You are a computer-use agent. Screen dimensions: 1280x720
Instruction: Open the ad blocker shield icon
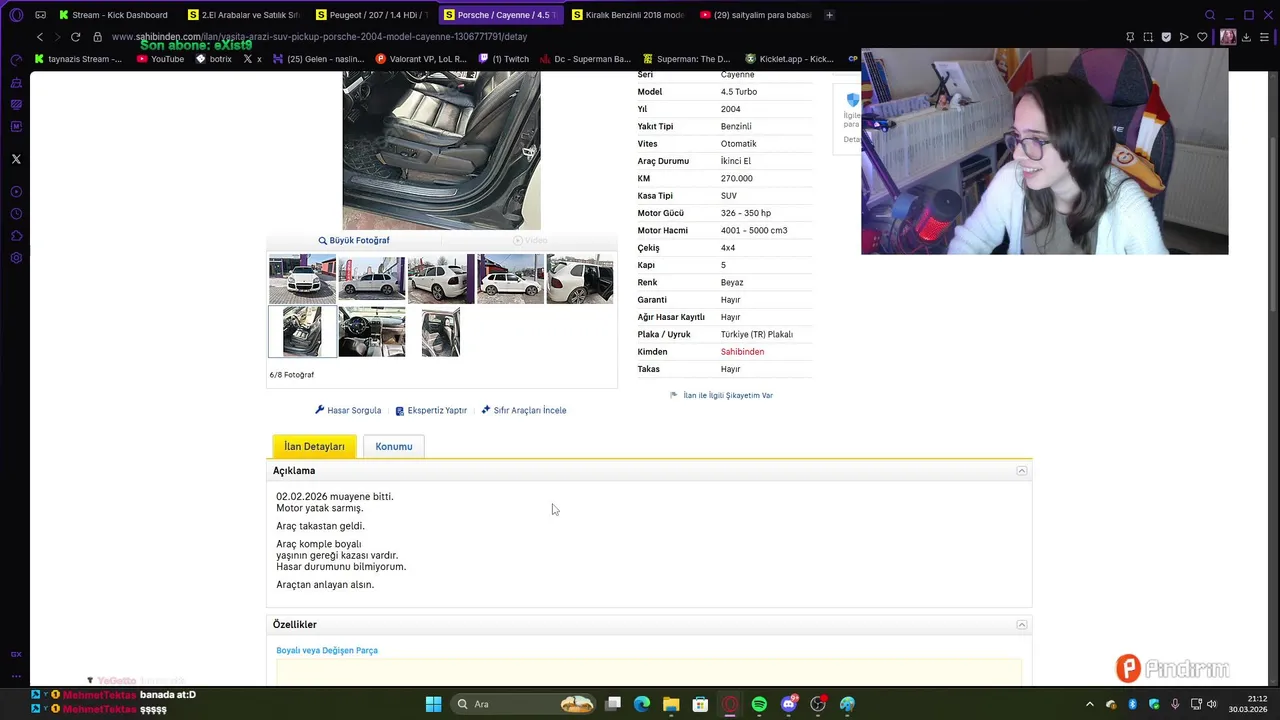(1166, 37)
